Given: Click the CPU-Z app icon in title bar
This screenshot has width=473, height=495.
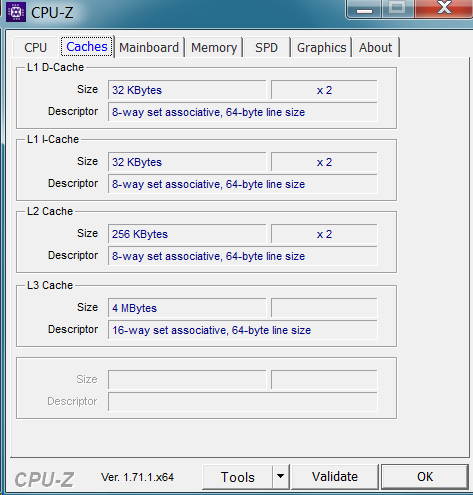Looking at the screenshot, I should (16, 12).
